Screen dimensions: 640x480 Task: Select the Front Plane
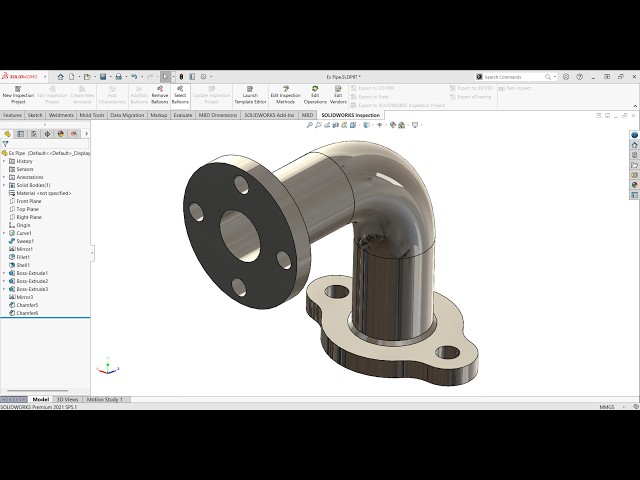[25, 201]
